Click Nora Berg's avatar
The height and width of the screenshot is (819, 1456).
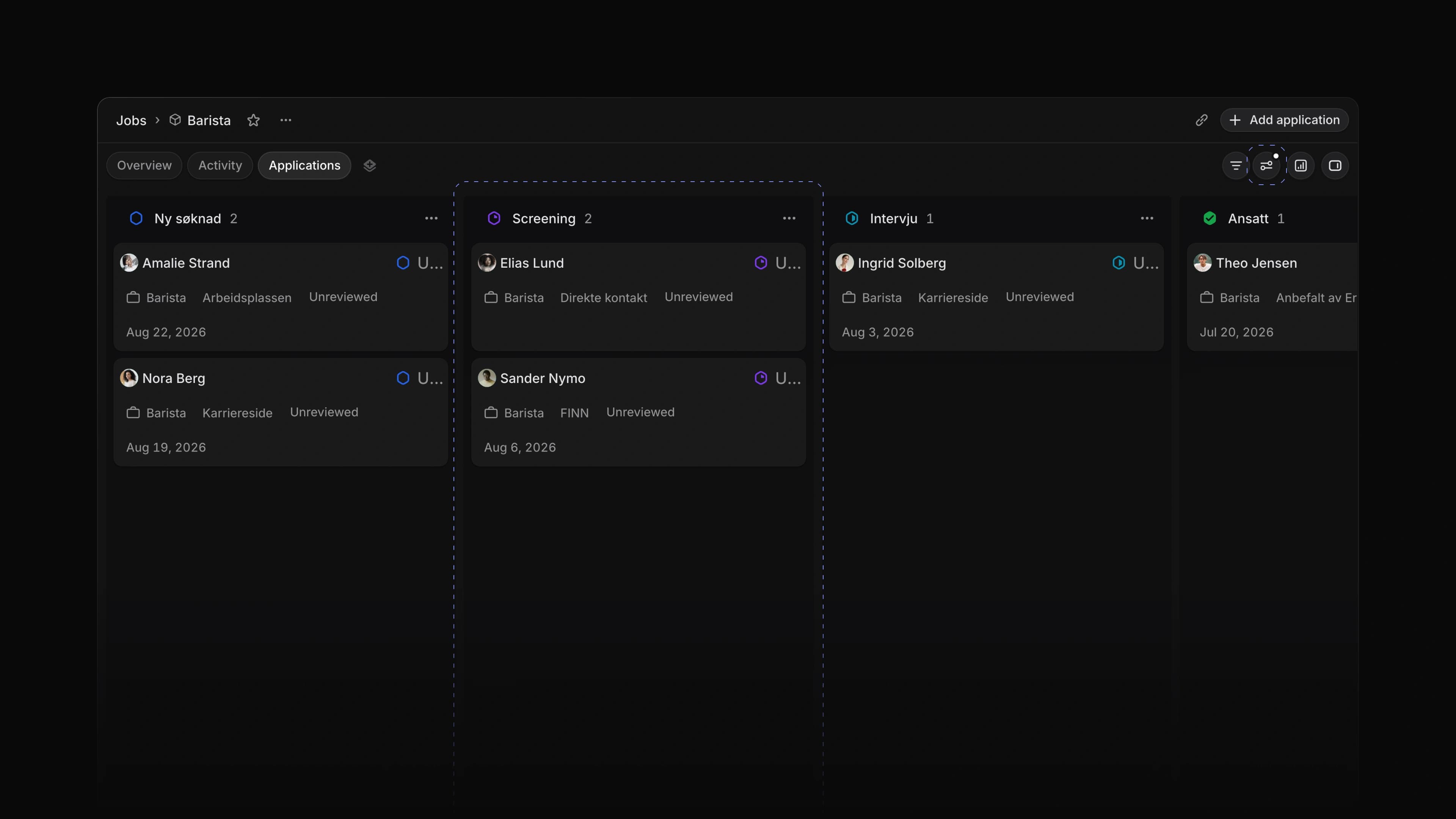[129, 378]
